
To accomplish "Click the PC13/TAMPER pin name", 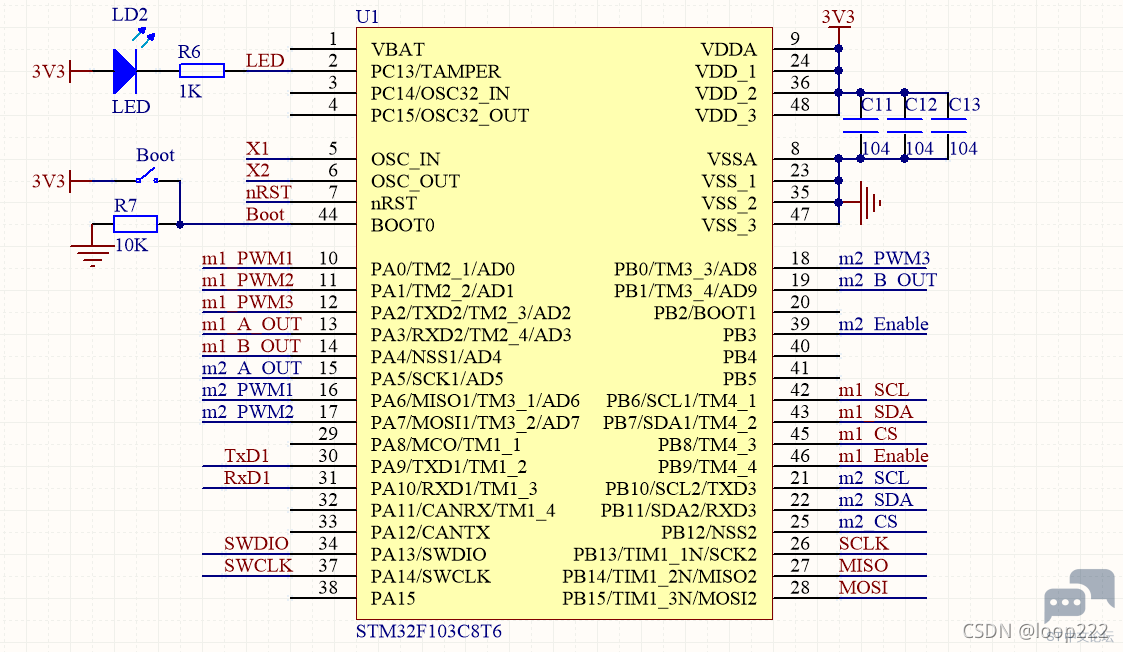I will tap(435, 72).
